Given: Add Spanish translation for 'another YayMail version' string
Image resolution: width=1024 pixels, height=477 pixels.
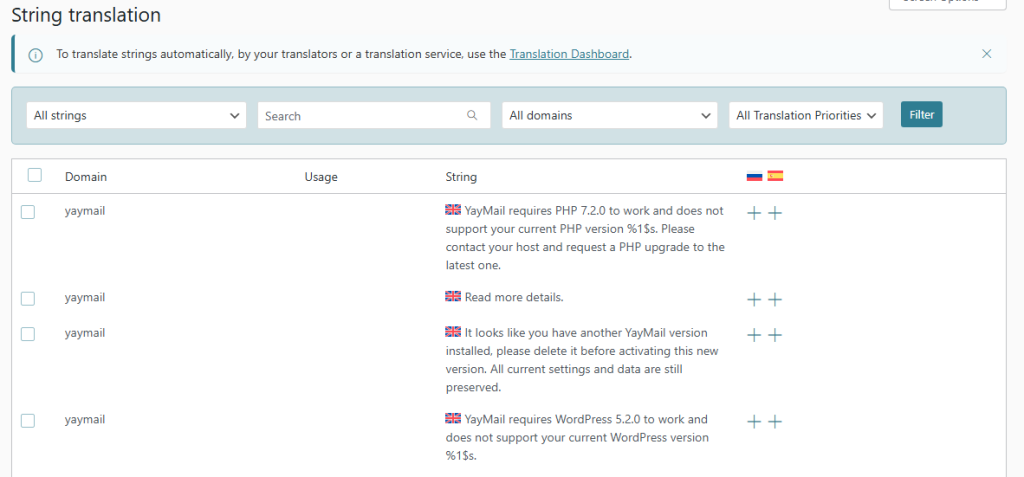Looking at the screenshot, I should [x=775, y=335].
